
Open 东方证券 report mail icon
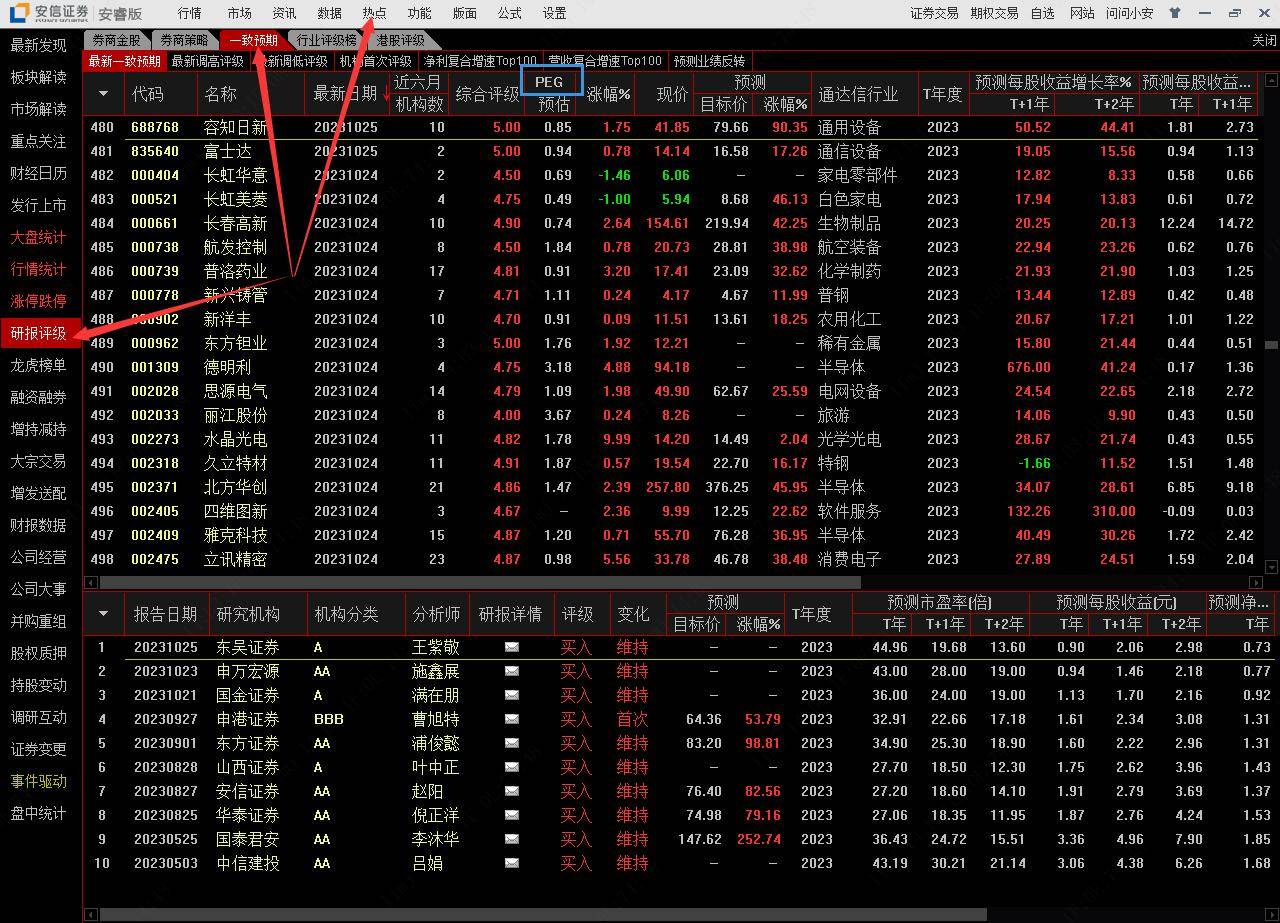[x=511, y=743]
